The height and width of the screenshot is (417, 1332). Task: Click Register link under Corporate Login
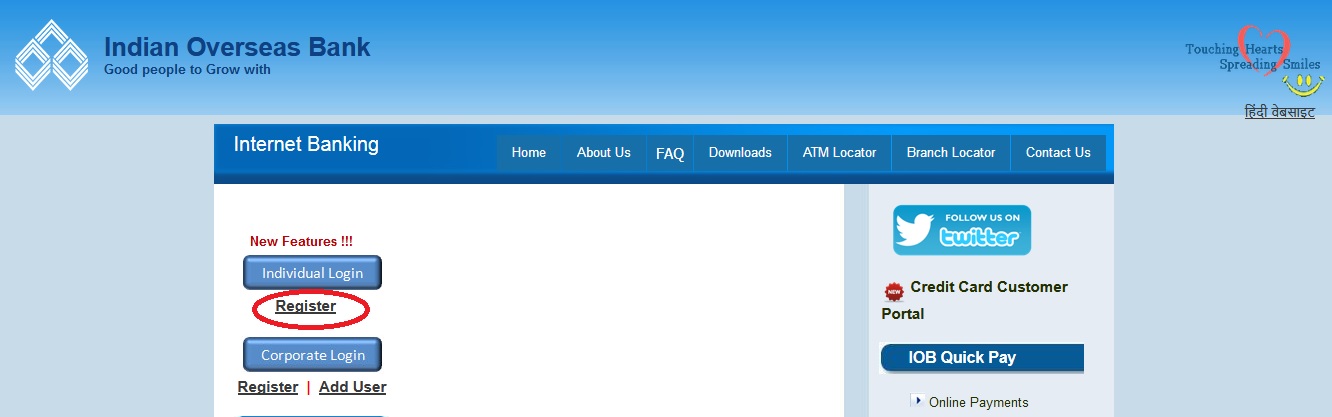(268, 387)
